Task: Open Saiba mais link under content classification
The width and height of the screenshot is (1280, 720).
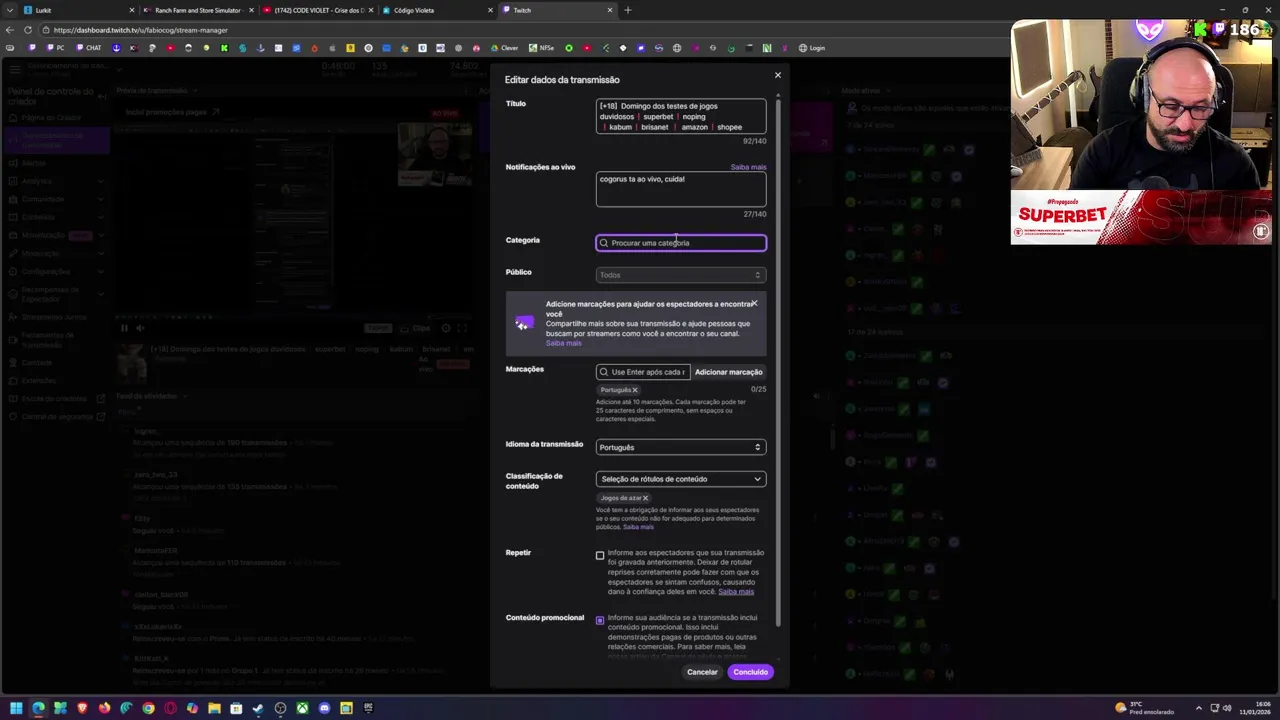Action: pyautogui.click(x=638, y=527)
